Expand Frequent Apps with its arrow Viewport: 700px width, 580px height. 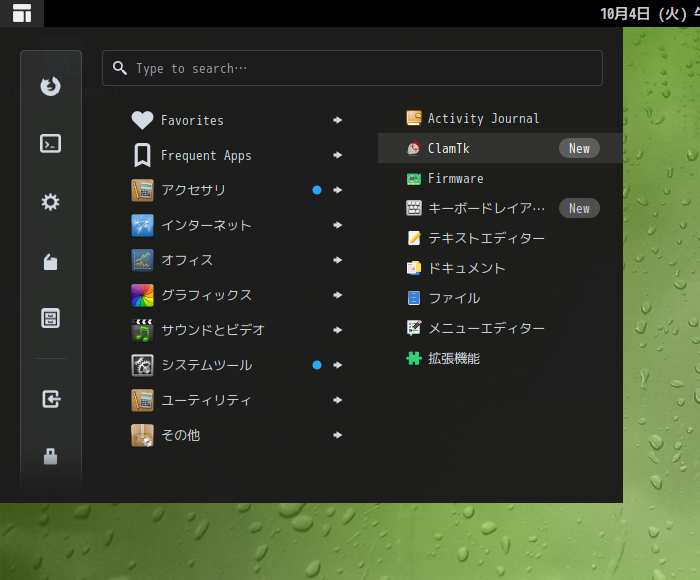338,155
